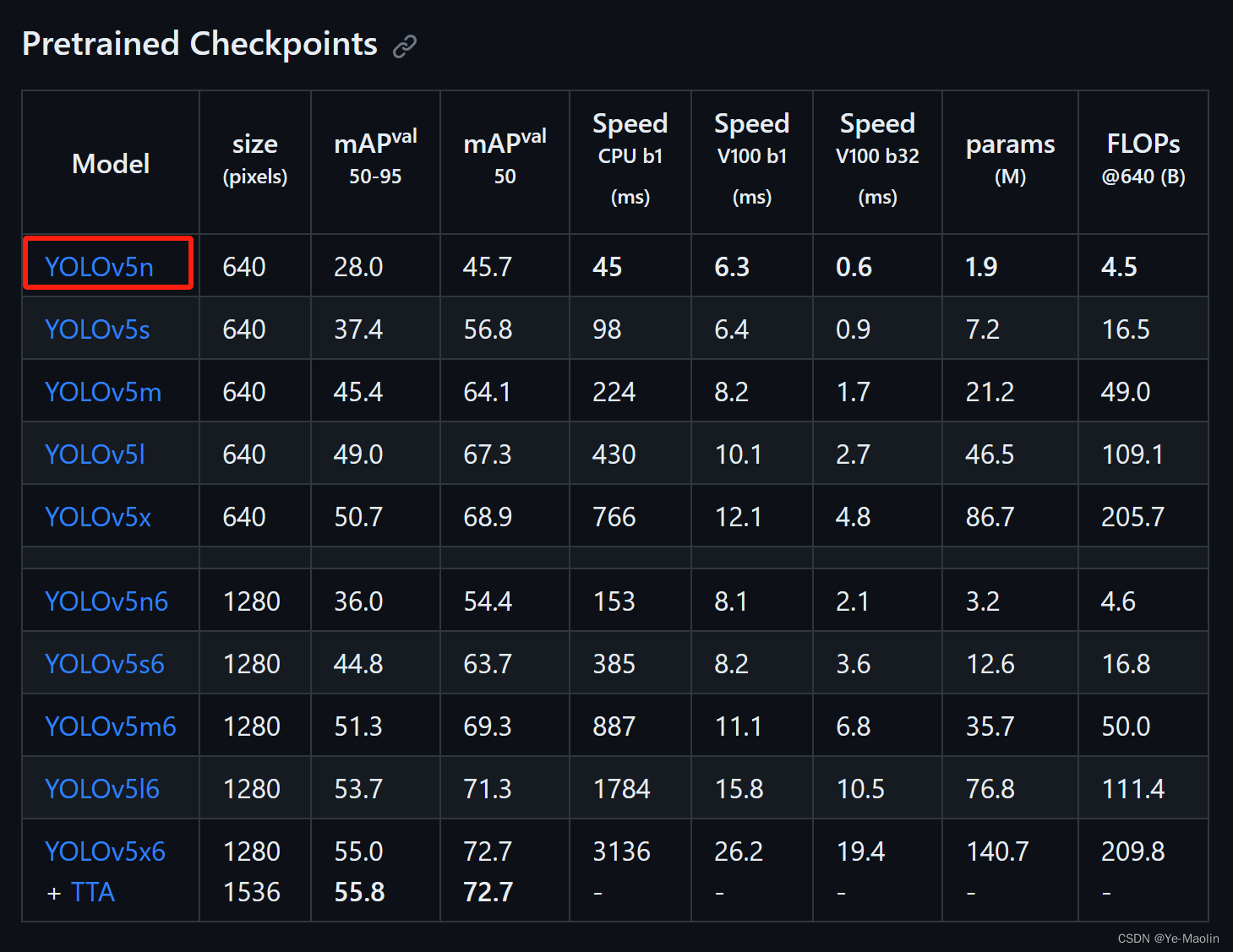Viewport: 1233px width, 952px height.
Task: Open the YOLOv5l6 model link
Action: [x=102, y=789]
